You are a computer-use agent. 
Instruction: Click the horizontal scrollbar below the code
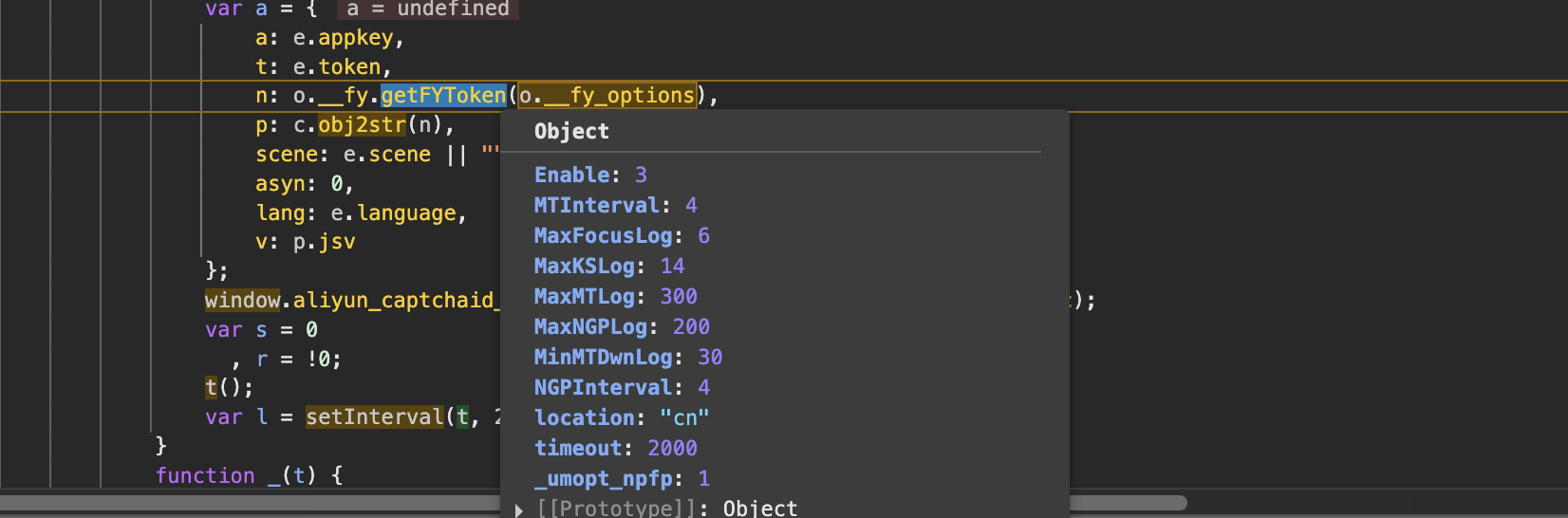coord(593,503)
